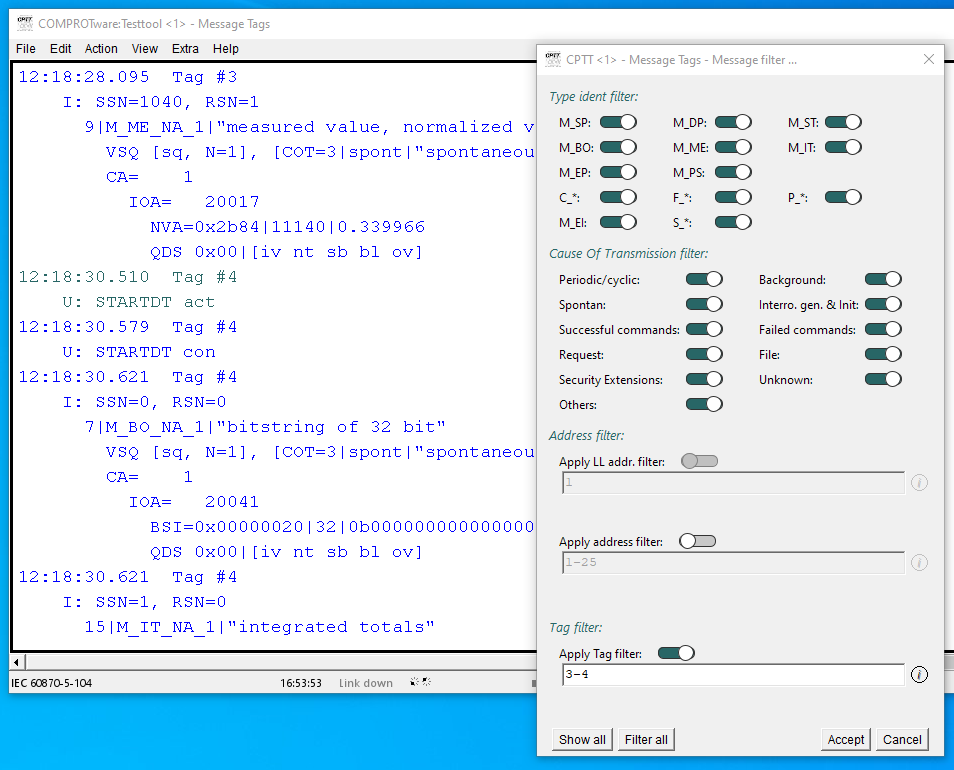954x770 pixels.
Task: Open the File menu
Action: coord(26,49)
